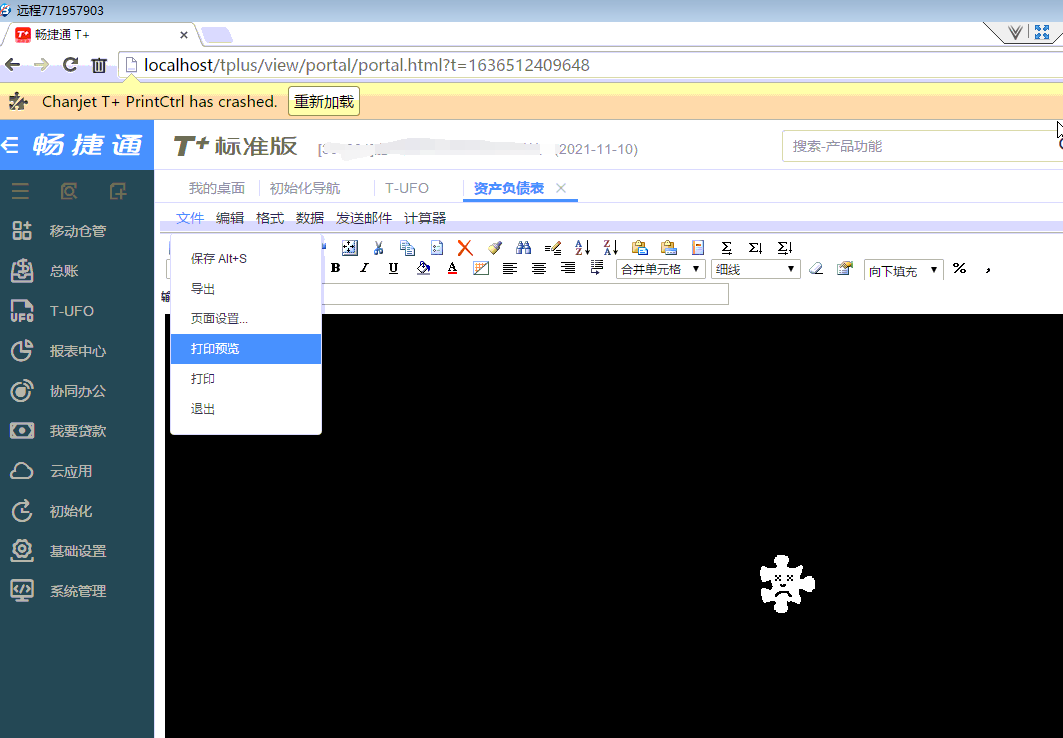Open 协同办公 in the sidebar
1063x738 pixels.
(x=77, y=391)
